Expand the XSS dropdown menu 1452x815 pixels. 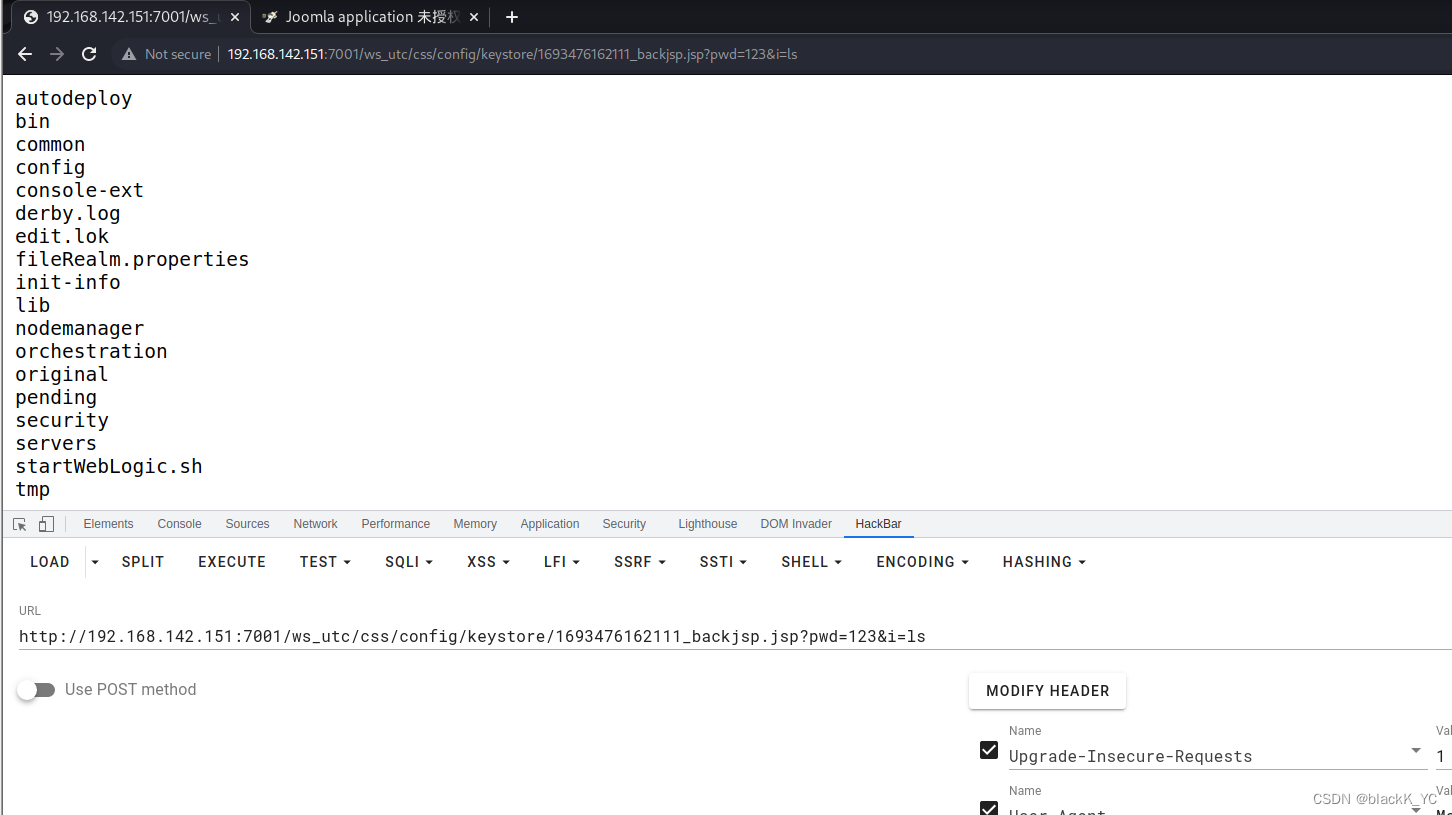pos(488,562)
